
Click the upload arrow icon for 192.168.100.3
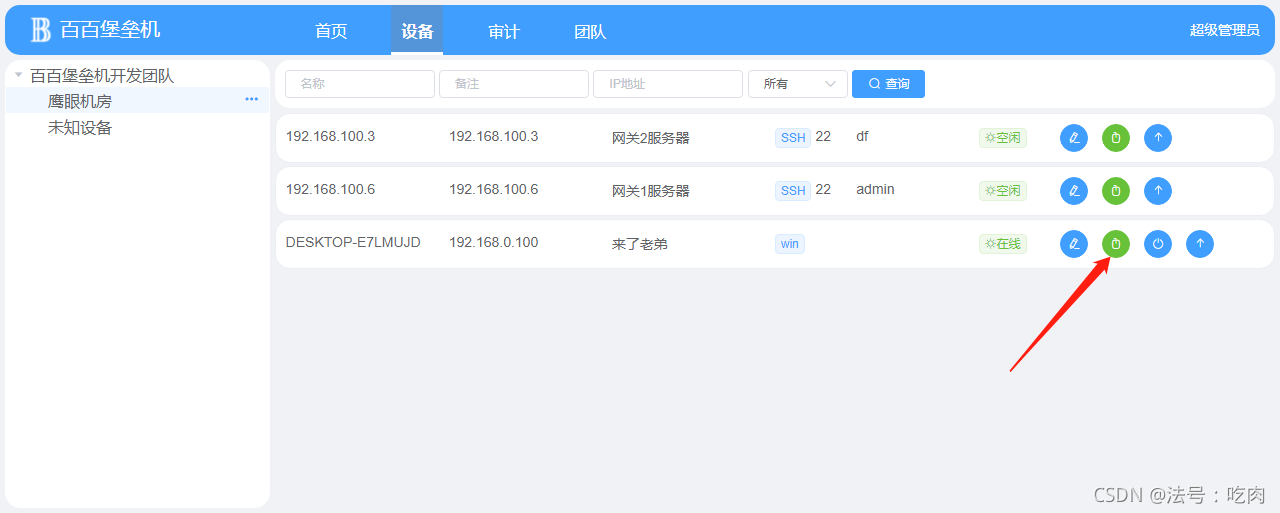(1158, 138)
